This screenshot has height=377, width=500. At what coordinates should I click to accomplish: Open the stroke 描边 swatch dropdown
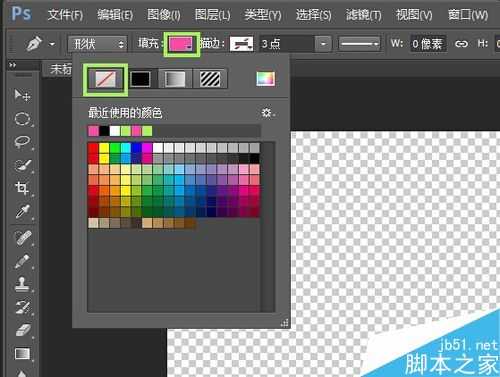point(242,44)
